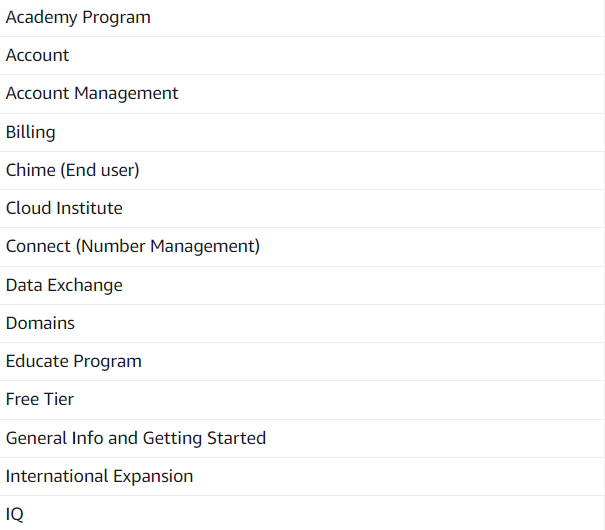Image resolution: width=605 pixels, height=530 pixels.
Task: Click the row labeled Billing
Action: tap(300, 132)
